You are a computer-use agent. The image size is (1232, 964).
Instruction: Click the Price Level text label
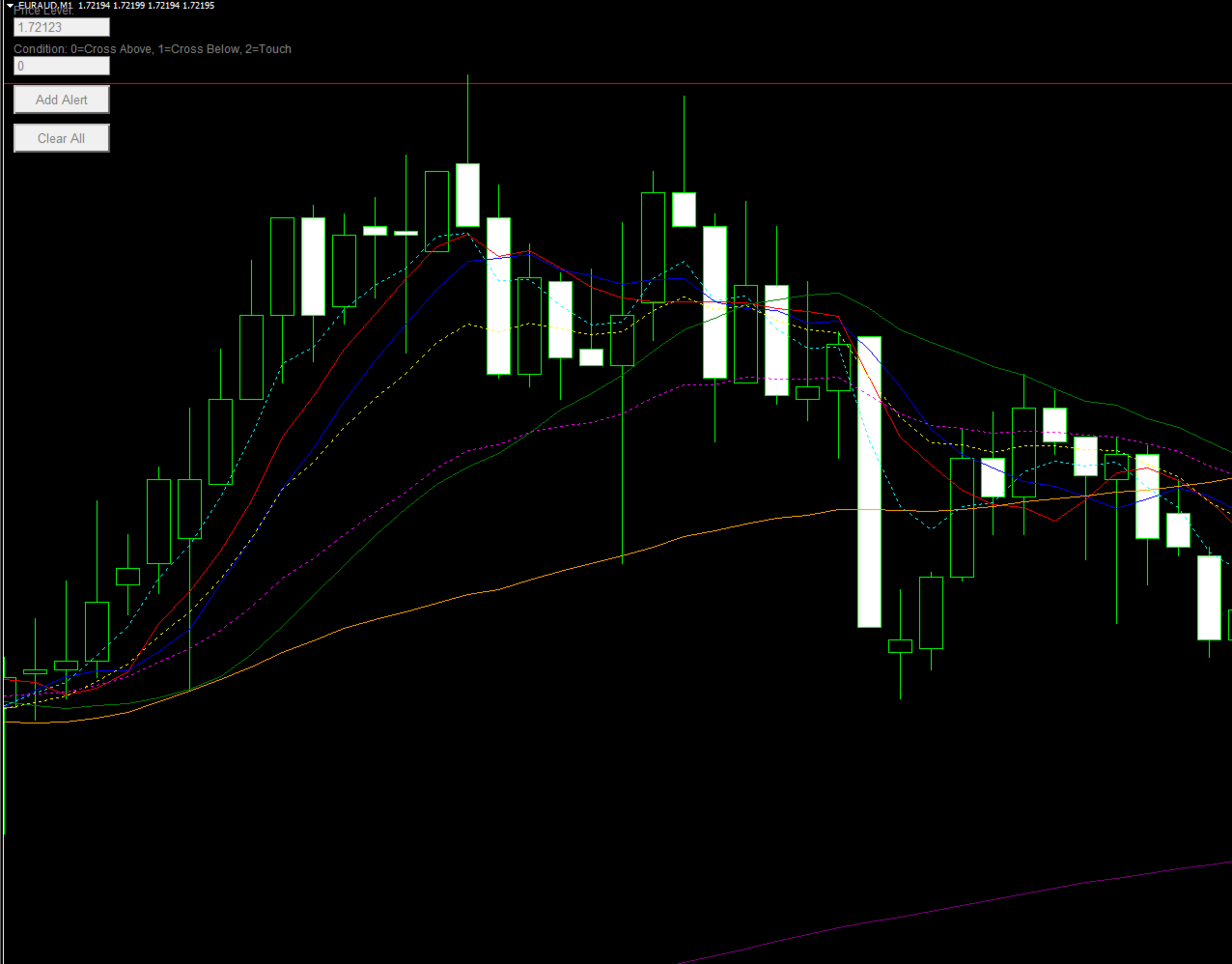[43, 11]
